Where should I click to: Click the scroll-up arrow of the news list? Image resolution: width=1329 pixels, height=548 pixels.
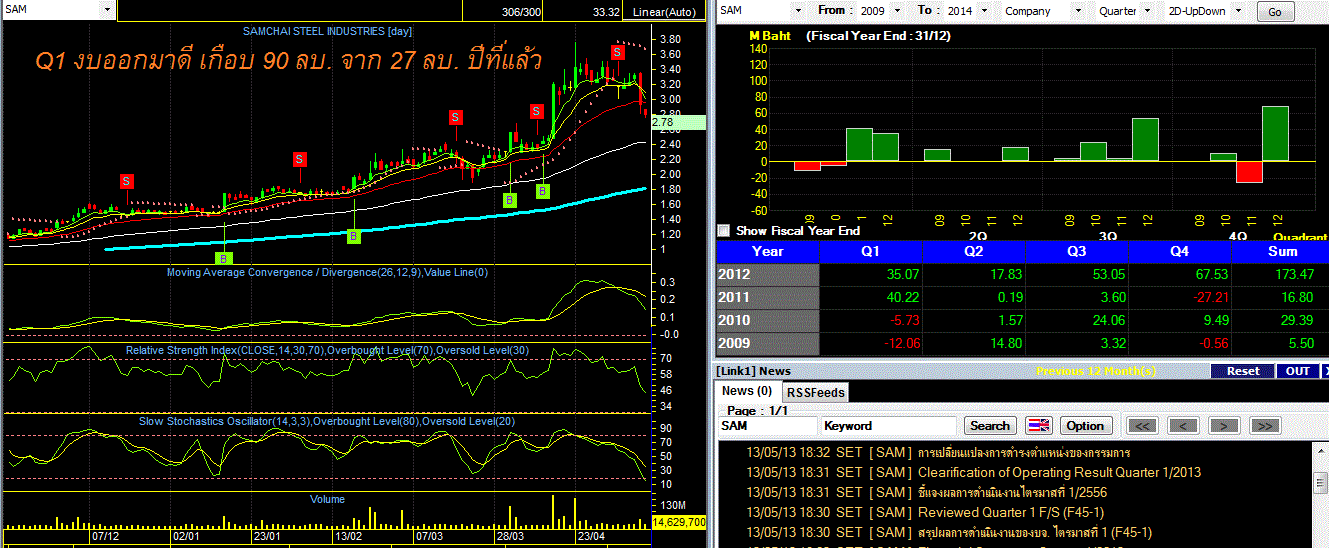pyautogui.click(x=1322, y=450)
